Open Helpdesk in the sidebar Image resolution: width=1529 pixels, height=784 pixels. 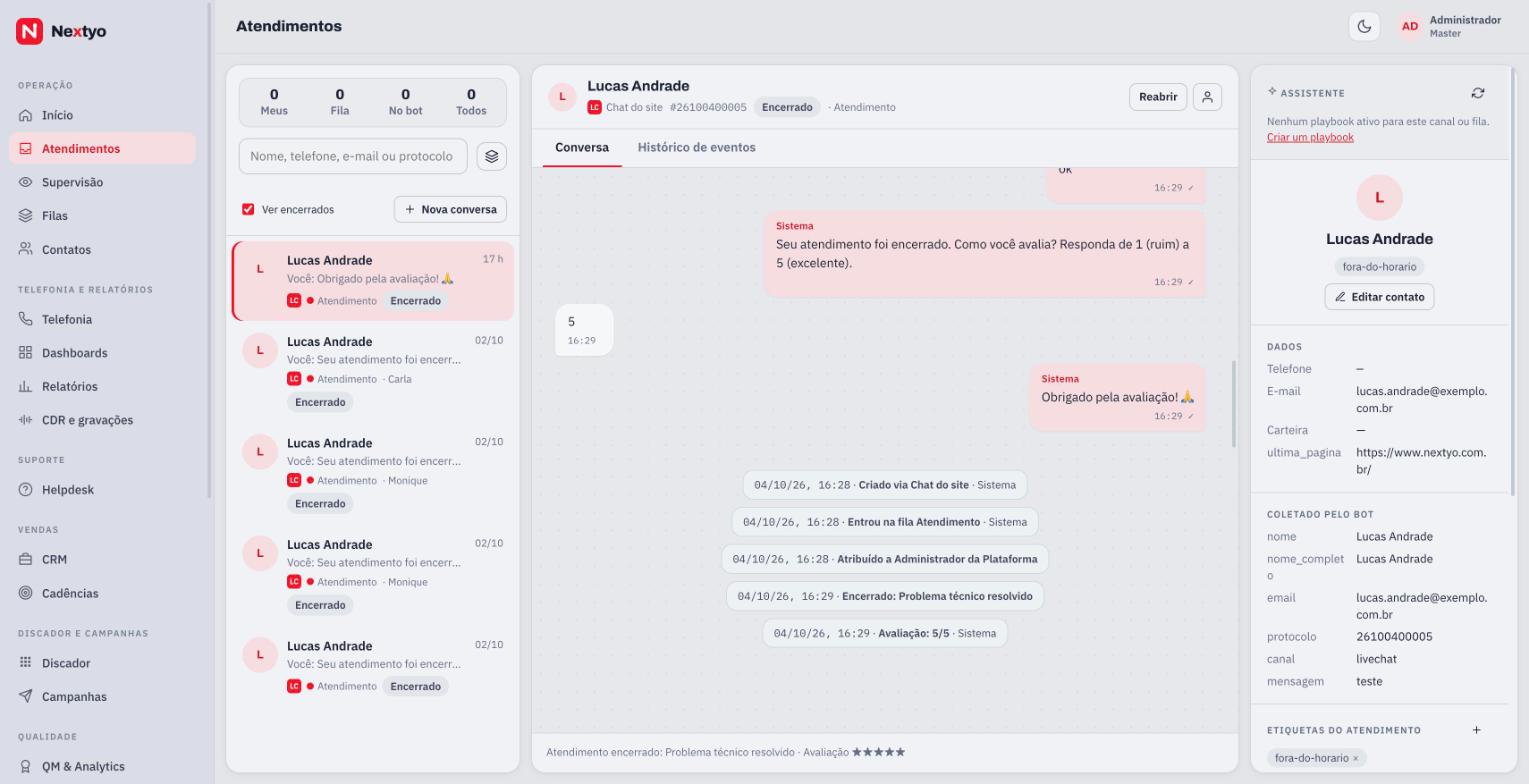(103, 490)
